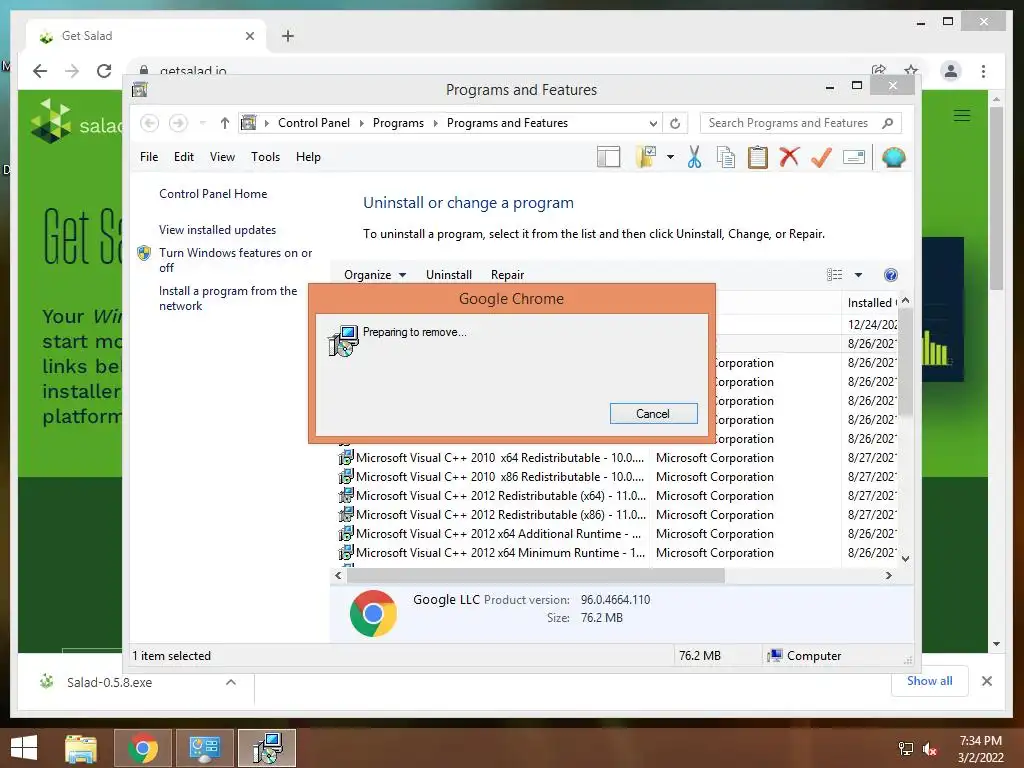Open the Windows Start button
1024x768 pixels.
coord(24,748)
